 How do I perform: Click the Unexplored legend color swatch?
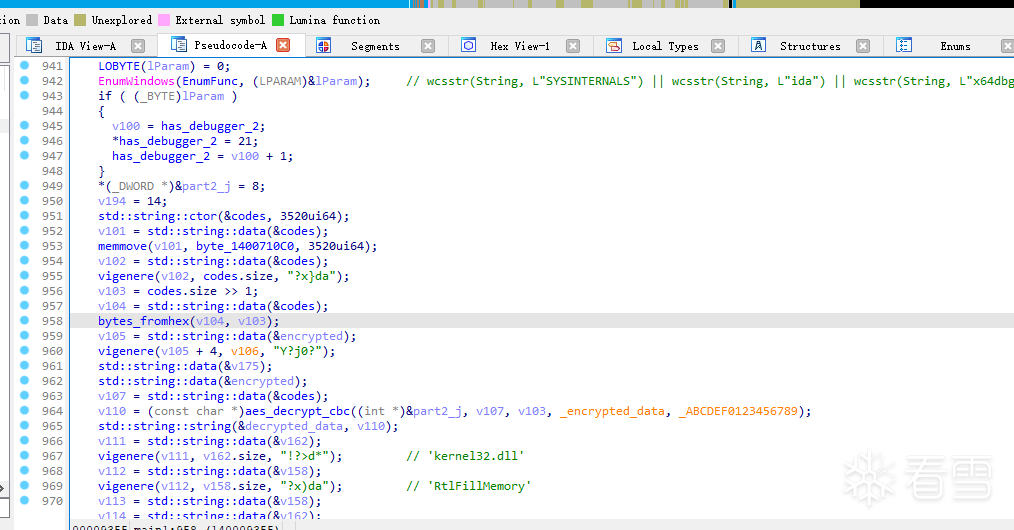[80, 20]
